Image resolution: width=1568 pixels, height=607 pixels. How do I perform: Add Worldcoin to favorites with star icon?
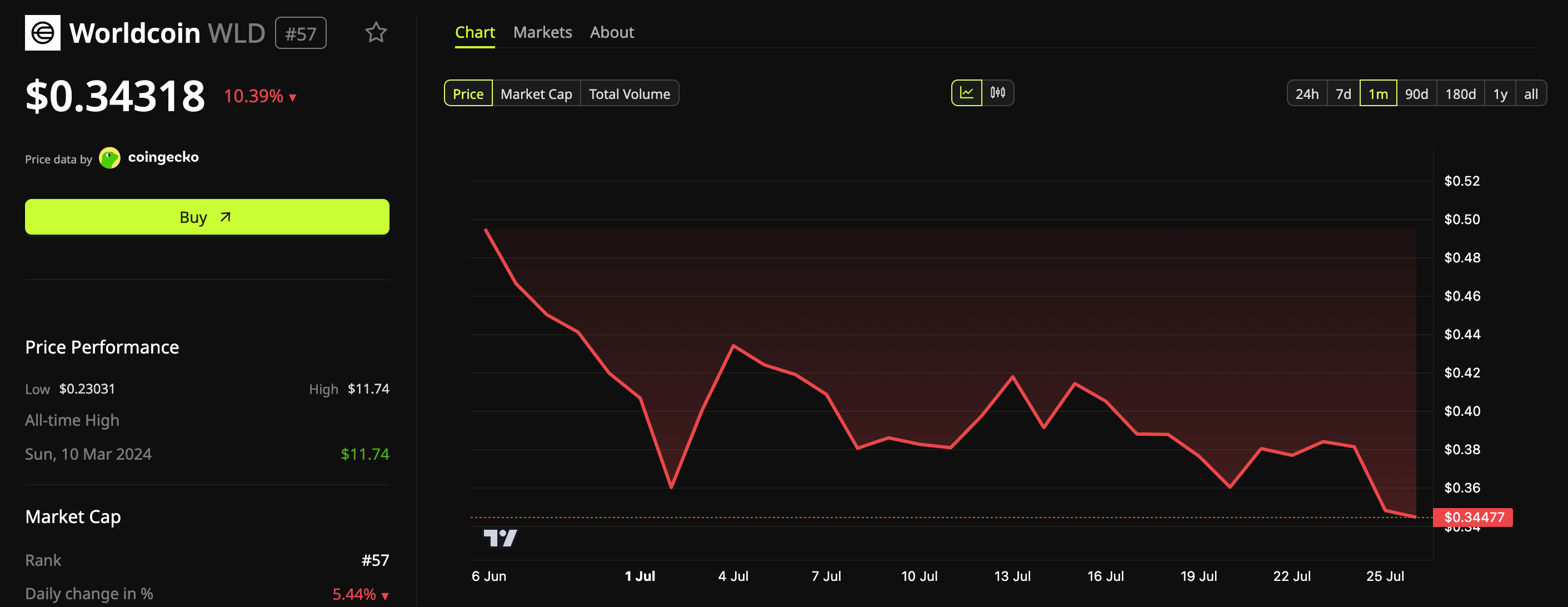pos(376,32)
